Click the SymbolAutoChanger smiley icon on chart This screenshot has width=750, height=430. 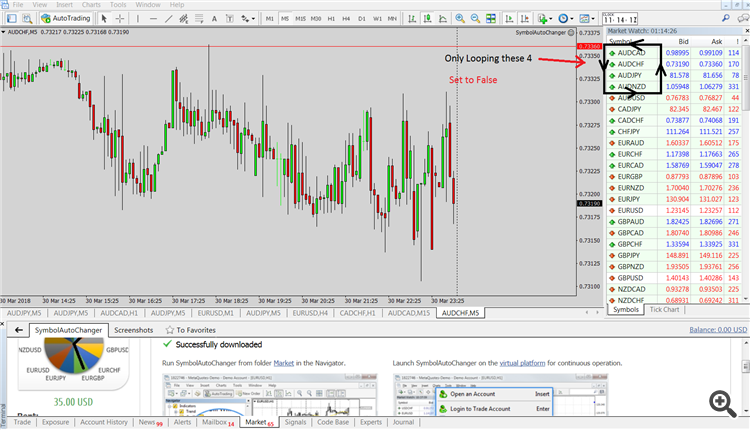(571, 33)
